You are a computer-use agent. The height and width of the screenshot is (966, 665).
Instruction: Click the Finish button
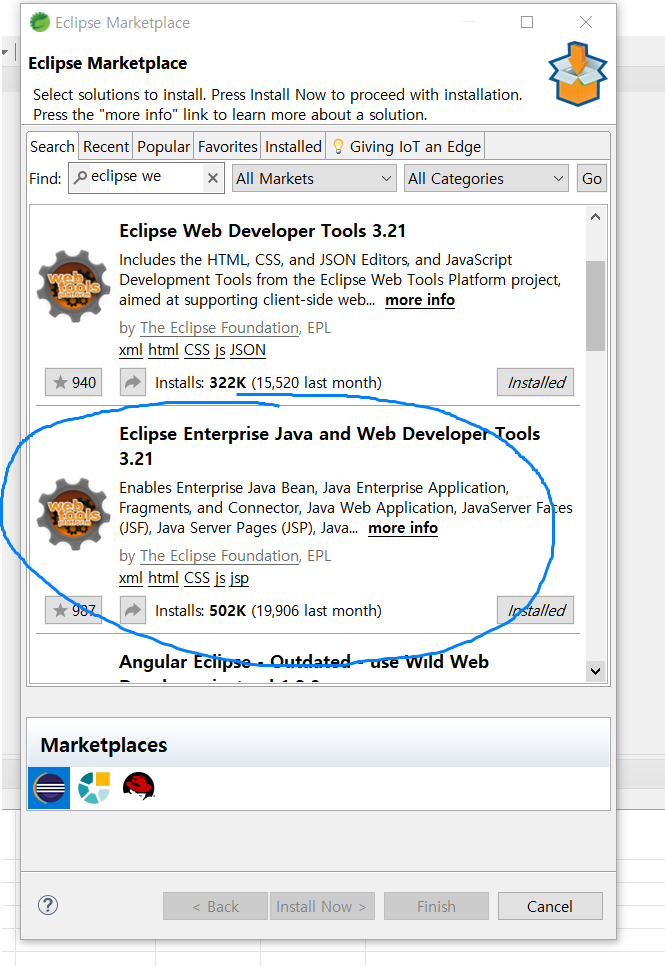[436, 906]
